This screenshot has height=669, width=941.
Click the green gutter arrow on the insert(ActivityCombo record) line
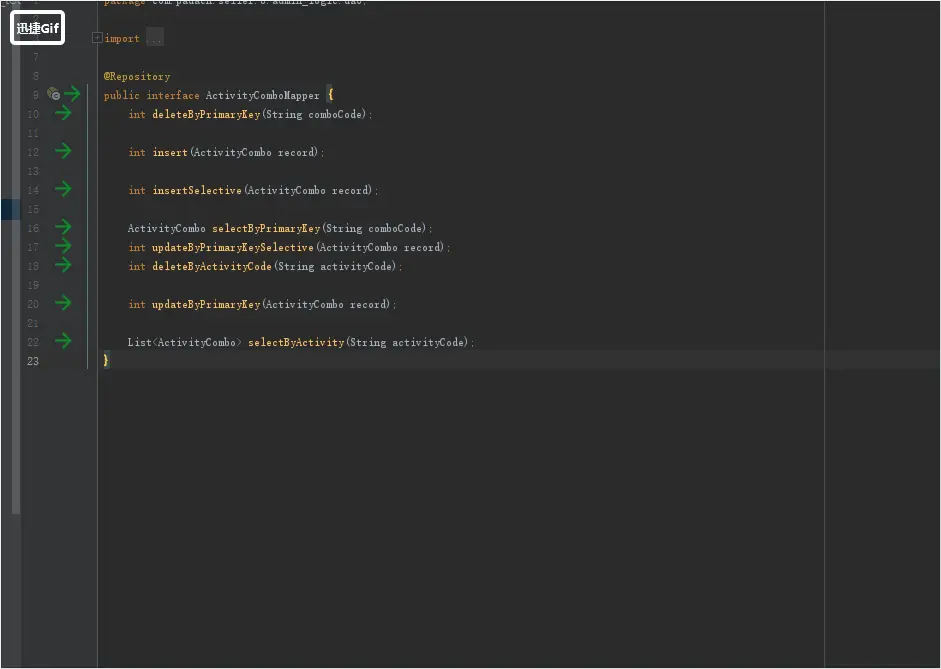(x=63, y=151)
